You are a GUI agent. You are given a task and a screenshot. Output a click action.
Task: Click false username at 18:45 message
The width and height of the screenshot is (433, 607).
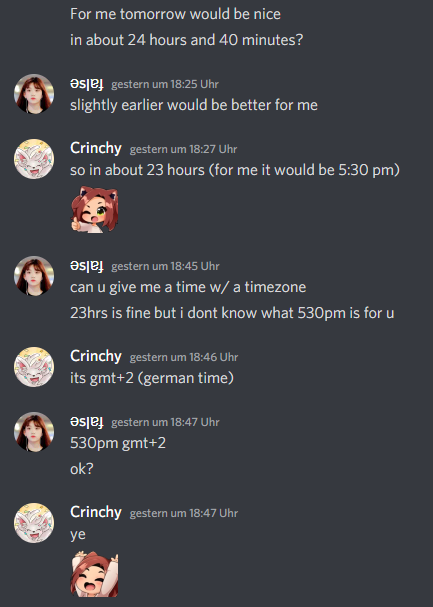point(87,266)
